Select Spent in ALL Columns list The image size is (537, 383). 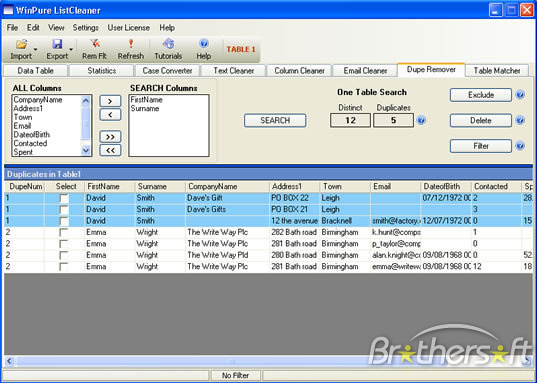[23, 152]
